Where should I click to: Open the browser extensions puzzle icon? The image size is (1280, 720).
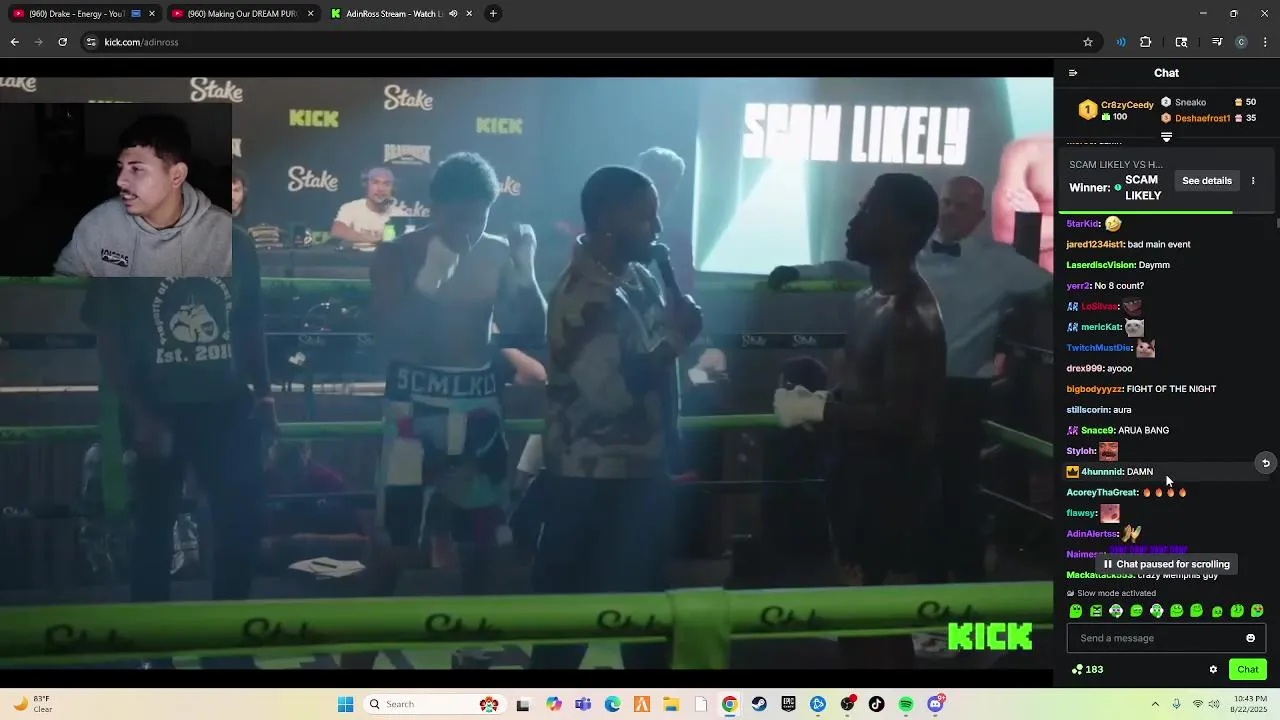[x=1146, y=42]
